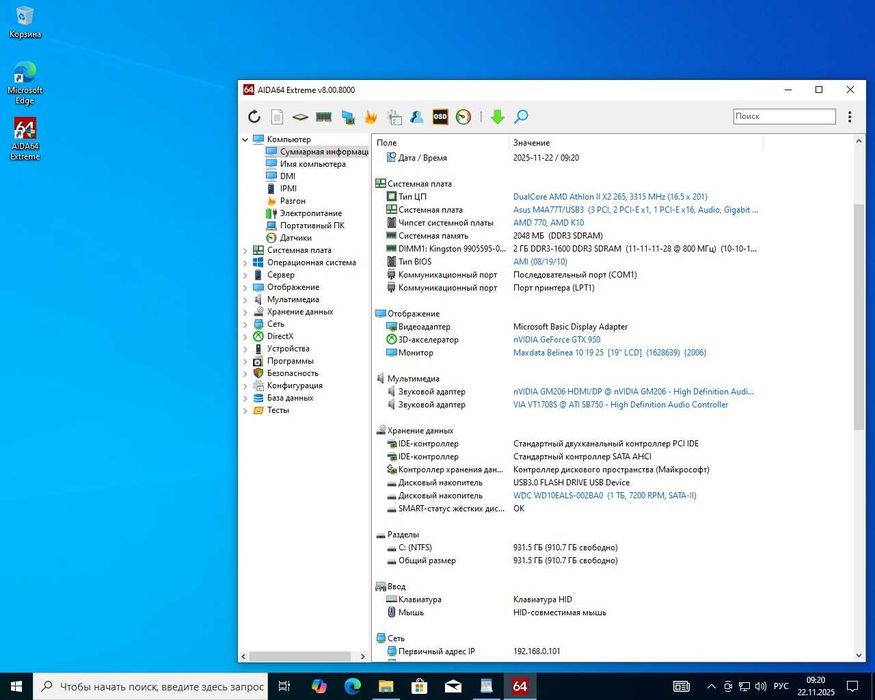The width and height of the screenshot is (875, 700).
Task: Open notification center on taskbar
Action: [x=852, y=687]
